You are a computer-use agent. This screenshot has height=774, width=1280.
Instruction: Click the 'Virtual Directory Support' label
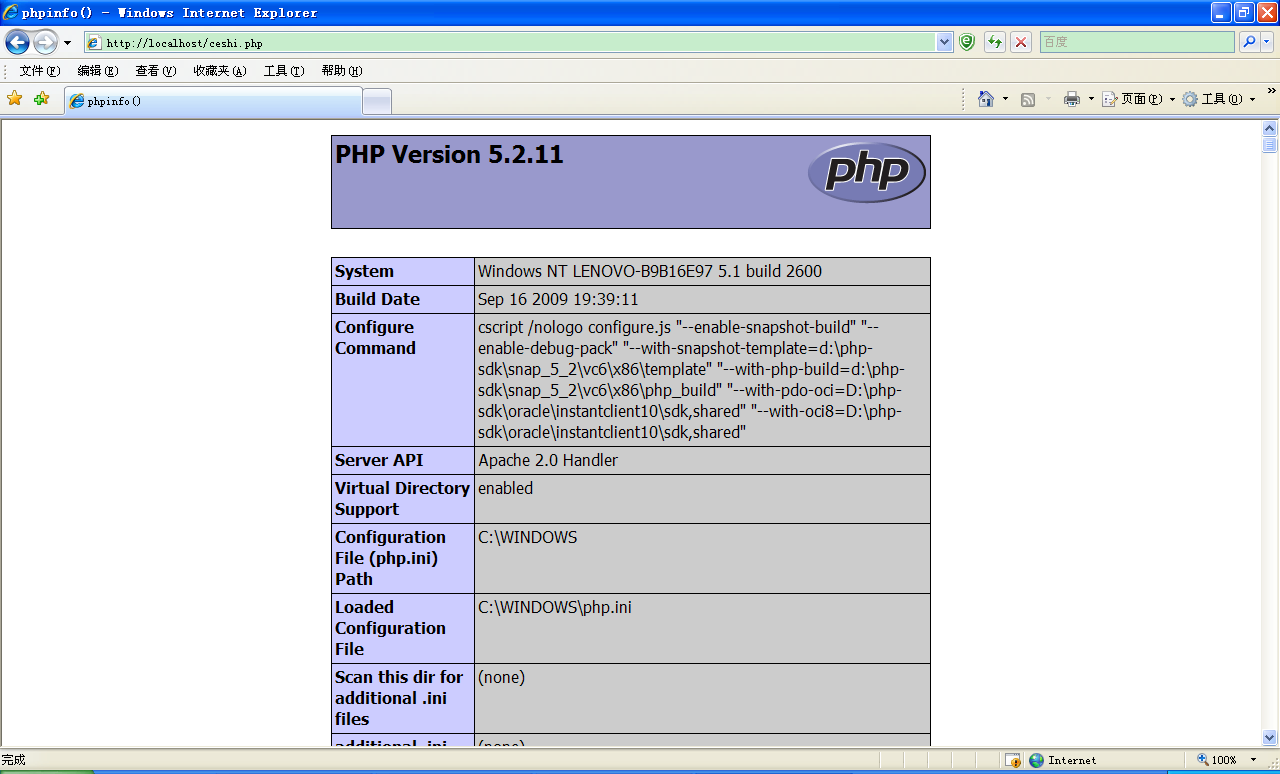point(402,498)
